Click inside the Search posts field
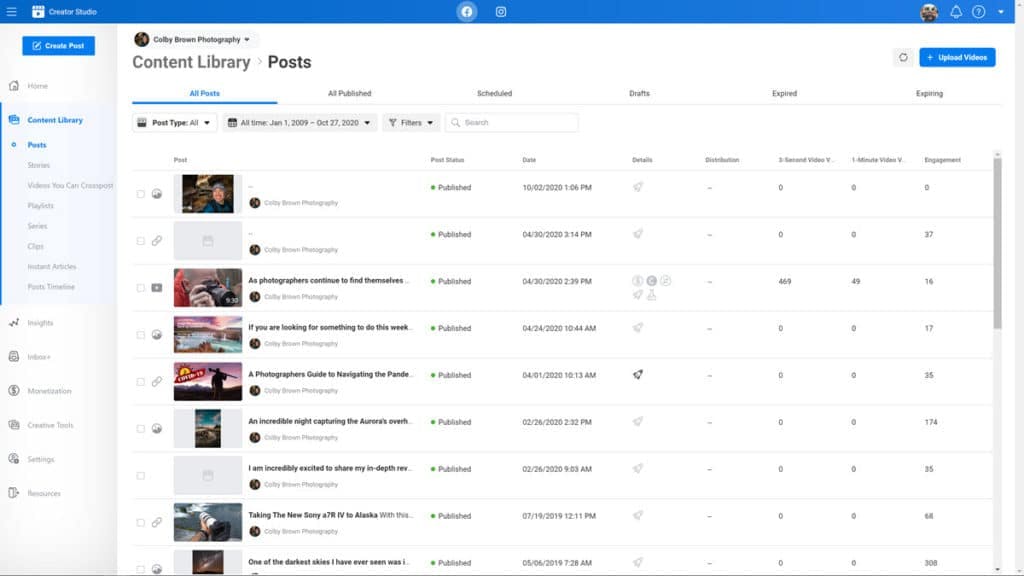This screenshot has width=1024, height=576. [512, 122]
